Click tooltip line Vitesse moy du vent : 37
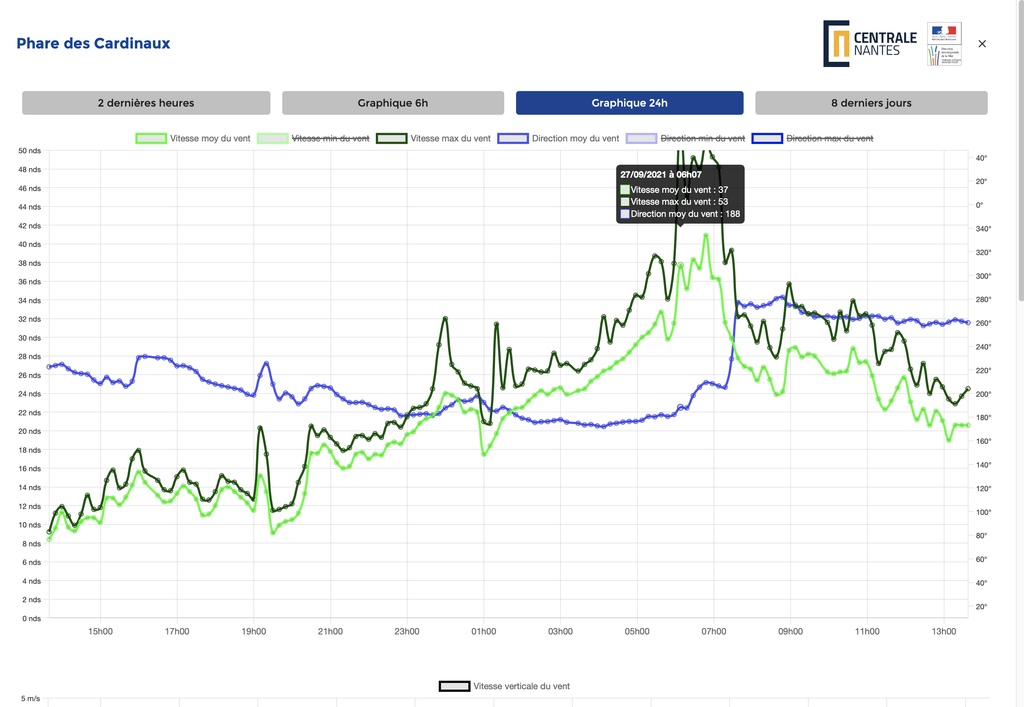Viewport: 1024px width, 707px height. click(679, 190)
